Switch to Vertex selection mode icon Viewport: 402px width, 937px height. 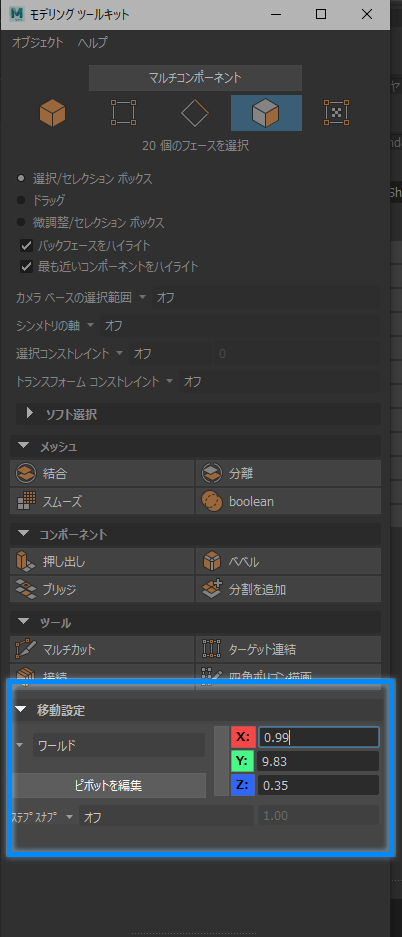click(x=124, y=113)
